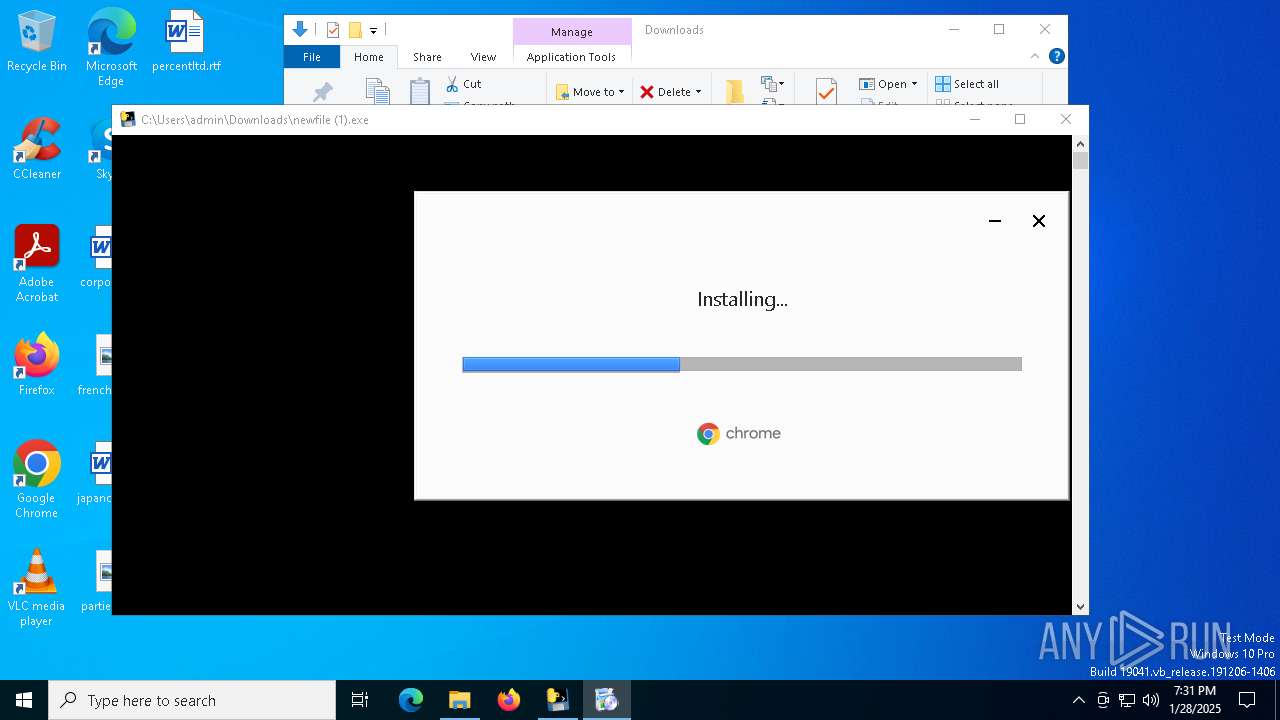This screenshot has width=1280, height=720.
Task: Click the Properties checkmark icon
Action: tap(826, 92)
